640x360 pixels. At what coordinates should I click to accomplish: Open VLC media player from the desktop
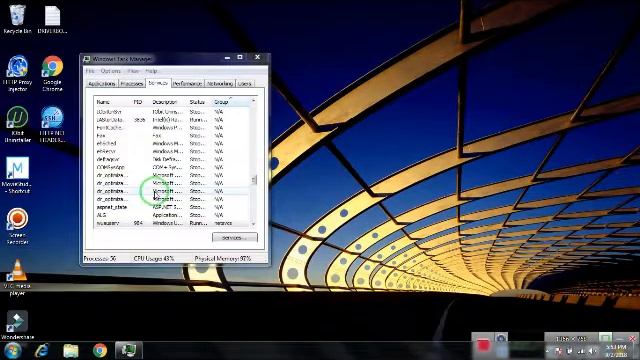click(17, 277)
